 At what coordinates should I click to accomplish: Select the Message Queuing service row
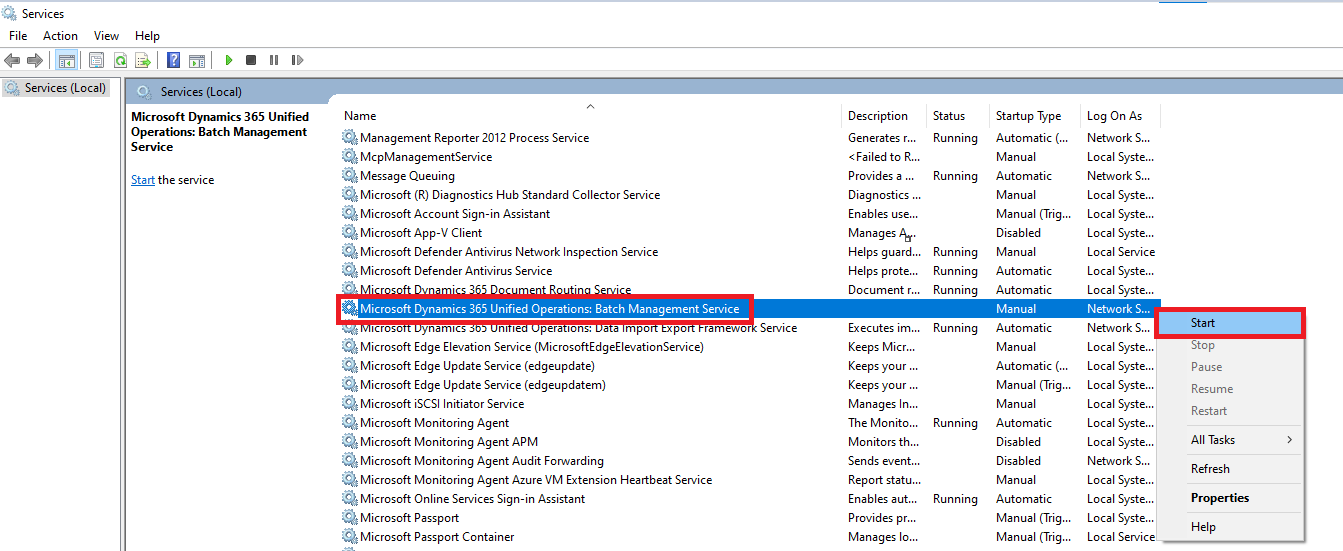(407, 176)
